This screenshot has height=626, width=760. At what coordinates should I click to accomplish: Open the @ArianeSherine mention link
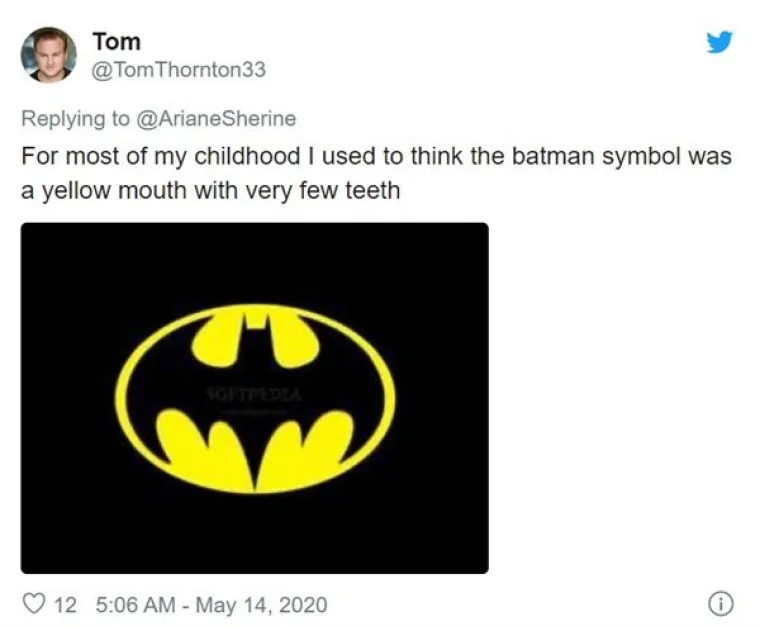(216, 118)
